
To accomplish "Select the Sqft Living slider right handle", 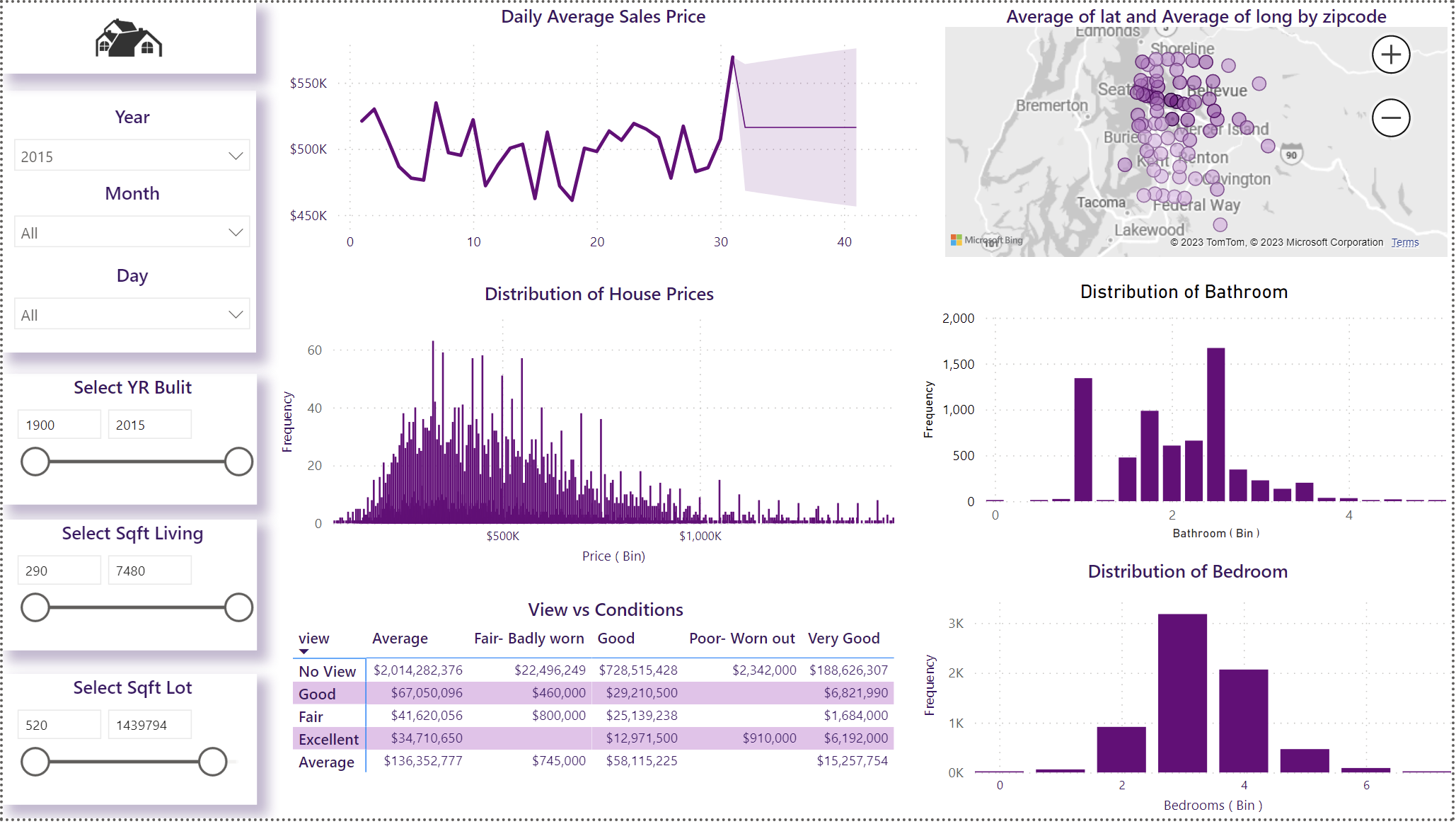I will click(238, 607).
